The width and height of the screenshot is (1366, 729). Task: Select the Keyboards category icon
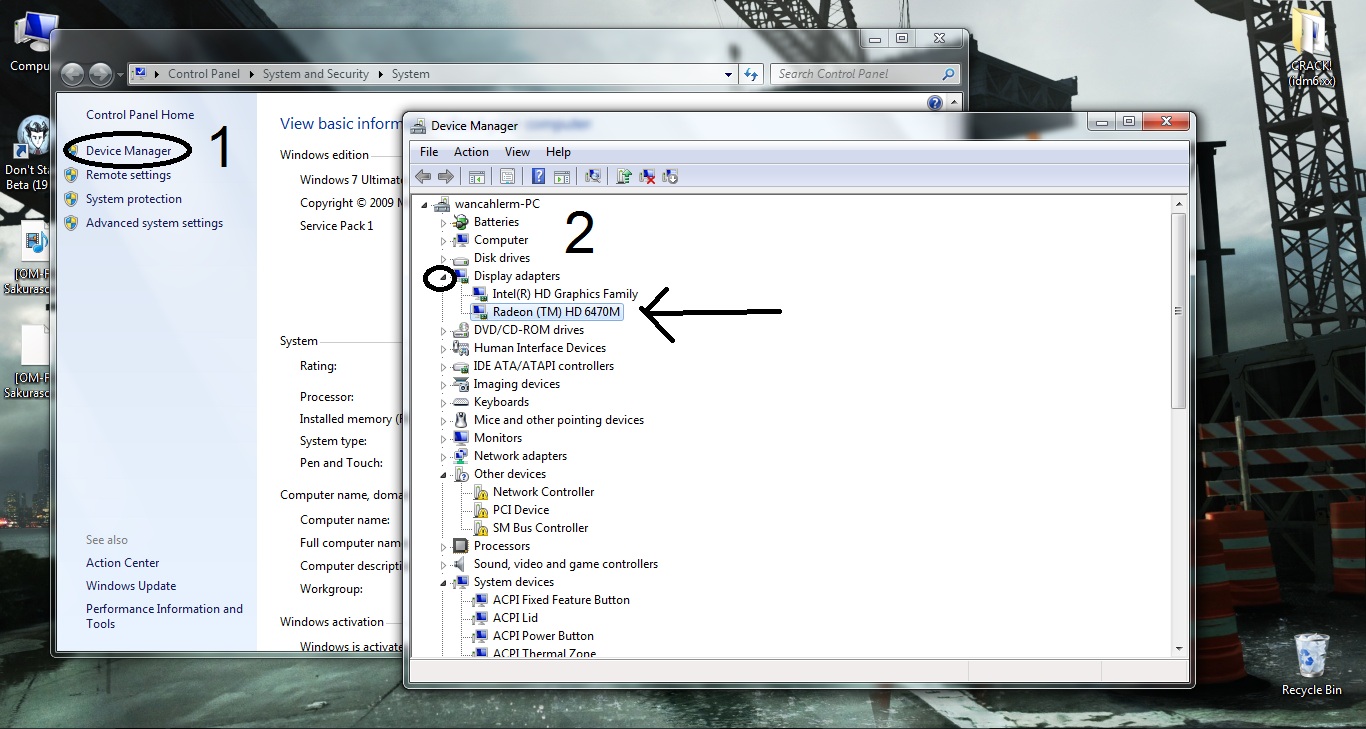[x=461, y=402]
